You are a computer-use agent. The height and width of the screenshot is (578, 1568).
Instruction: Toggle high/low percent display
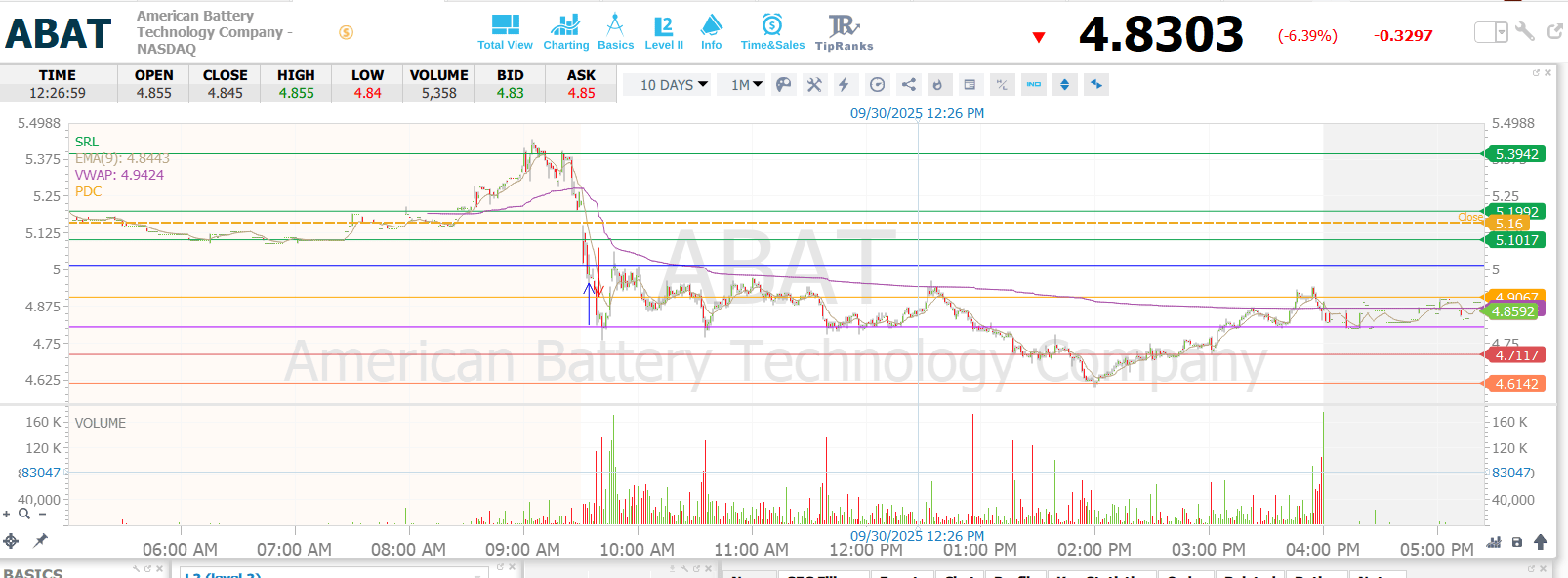(1001, 85)
